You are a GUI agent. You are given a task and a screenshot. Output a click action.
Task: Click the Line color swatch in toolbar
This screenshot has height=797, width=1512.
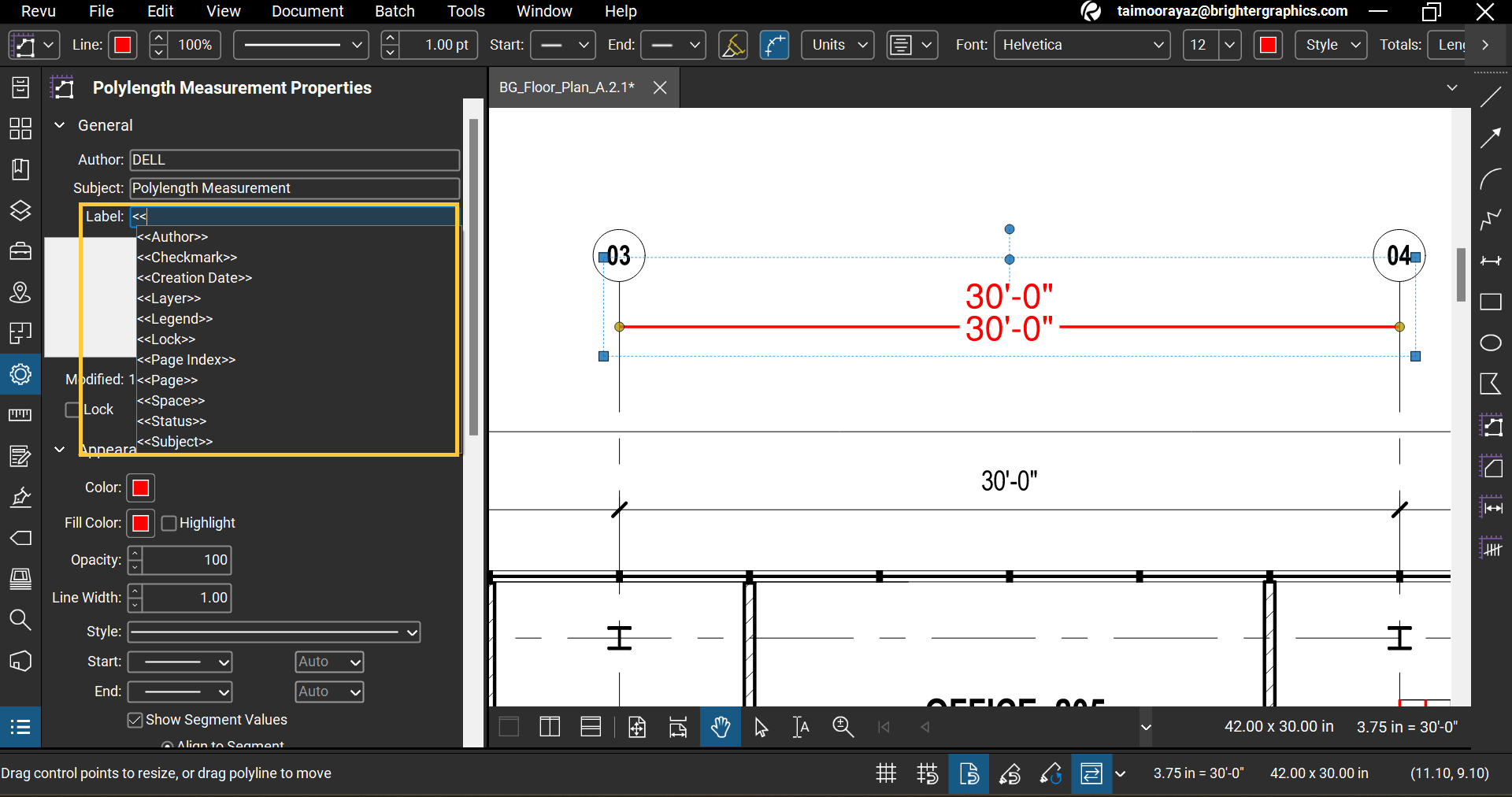pos(123,45)
